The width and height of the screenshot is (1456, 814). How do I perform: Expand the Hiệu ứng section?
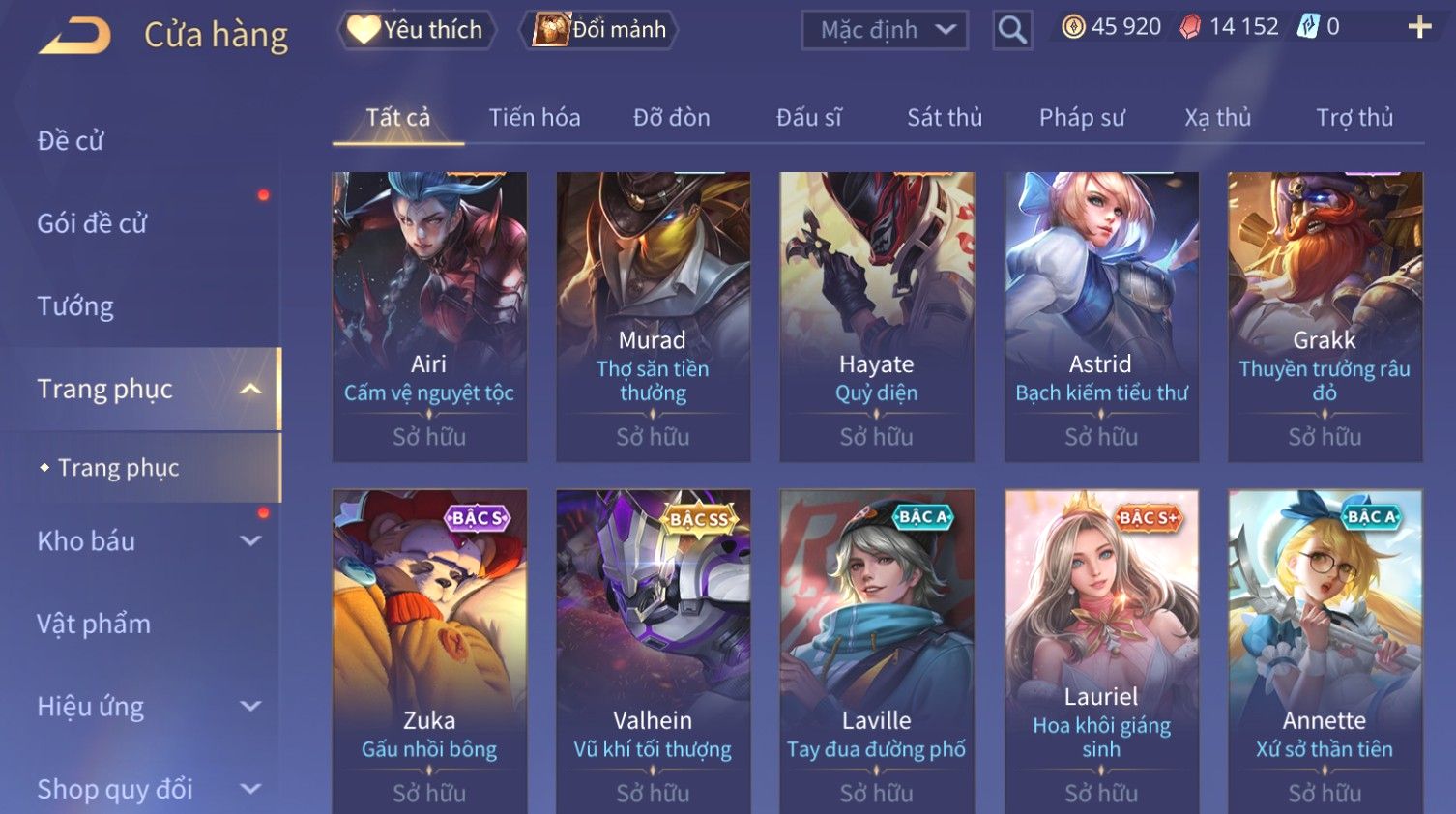click(250, 707)
